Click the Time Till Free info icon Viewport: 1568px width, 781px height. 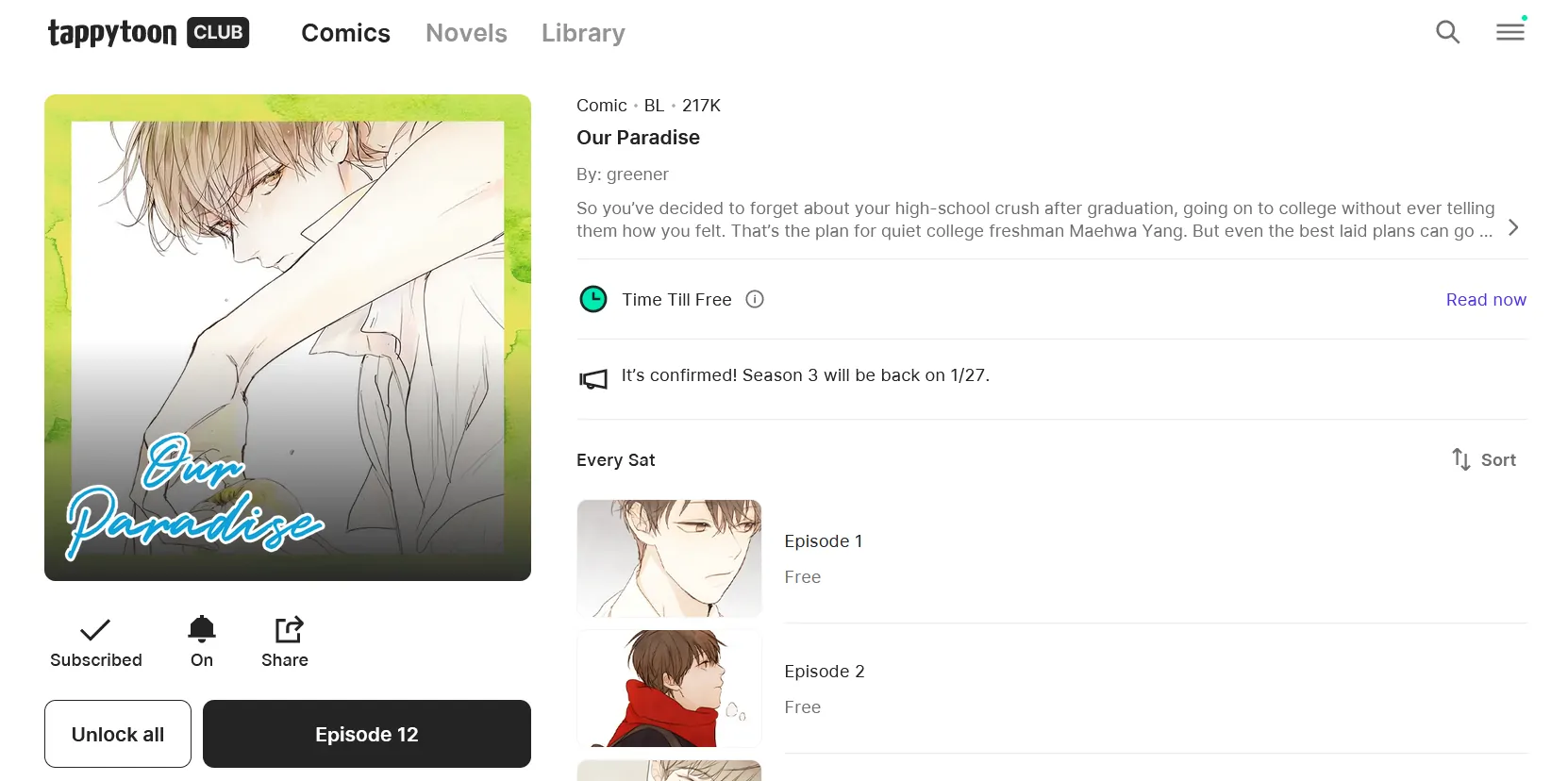[x=755, y=299]
